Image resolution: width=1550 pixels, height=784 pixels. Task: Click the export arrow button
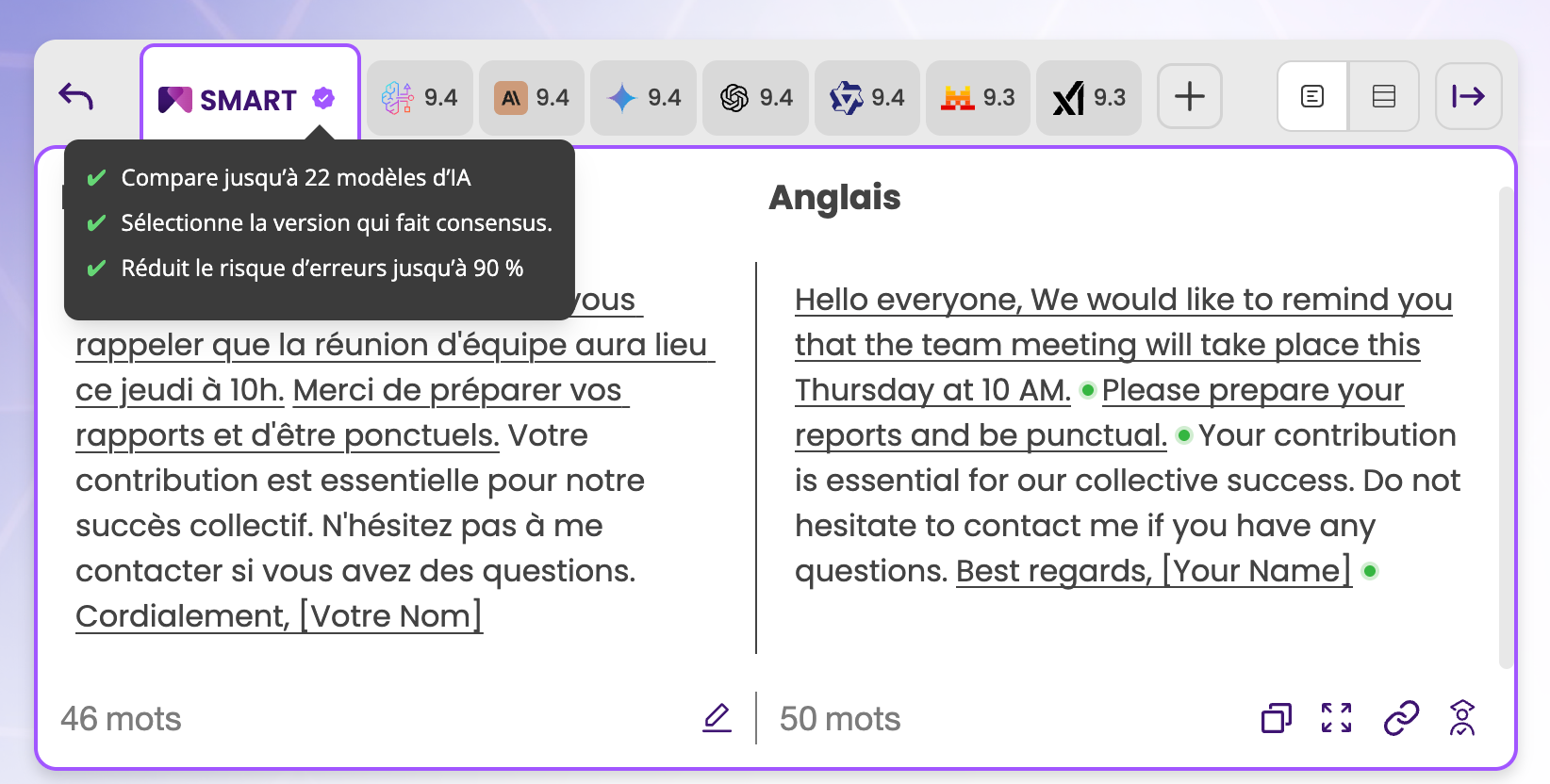(1468, 96)
